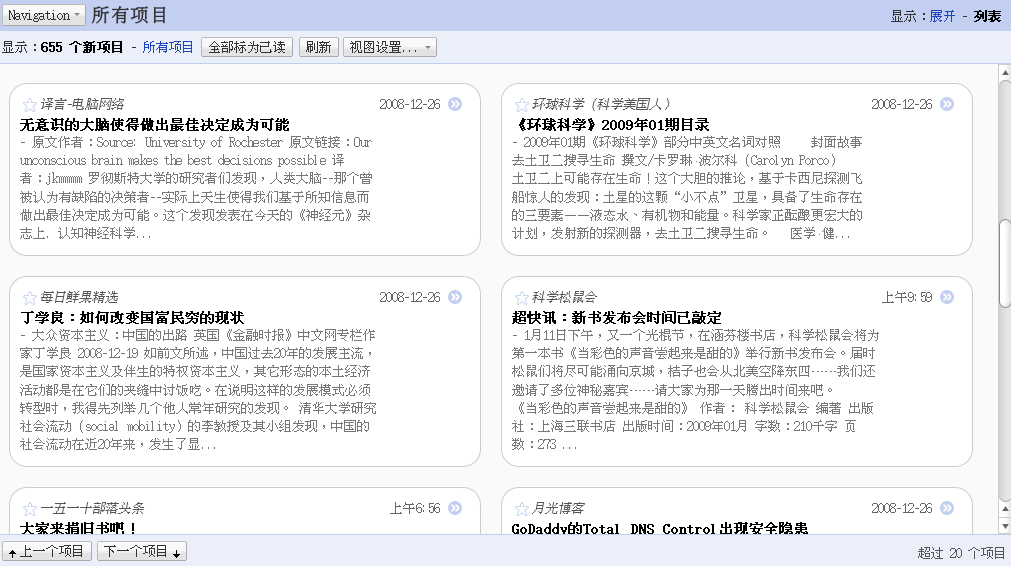Image resolution: width=1011 pixels, height=566 pixels.
Task: Star the 一五一十部落头条 item
Action: pos(30,509)
